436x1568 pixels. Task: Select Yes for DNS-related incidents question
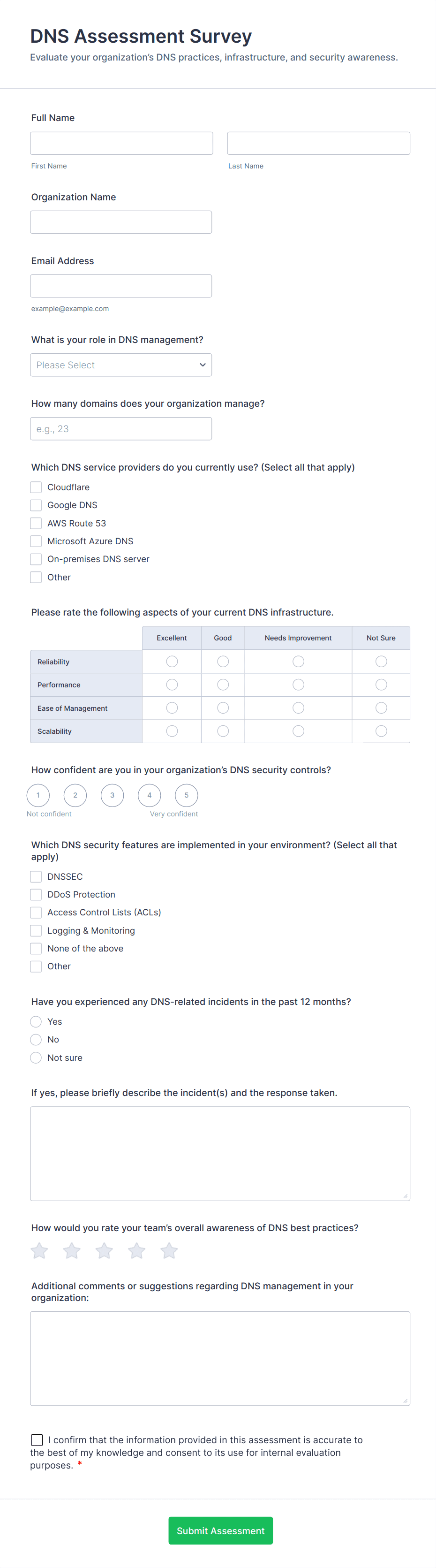point(36,1021)
